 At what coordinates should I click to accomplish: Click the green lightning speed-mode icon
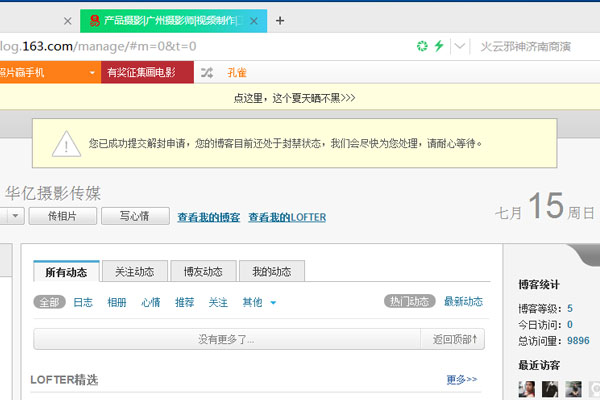coord(438,46)
